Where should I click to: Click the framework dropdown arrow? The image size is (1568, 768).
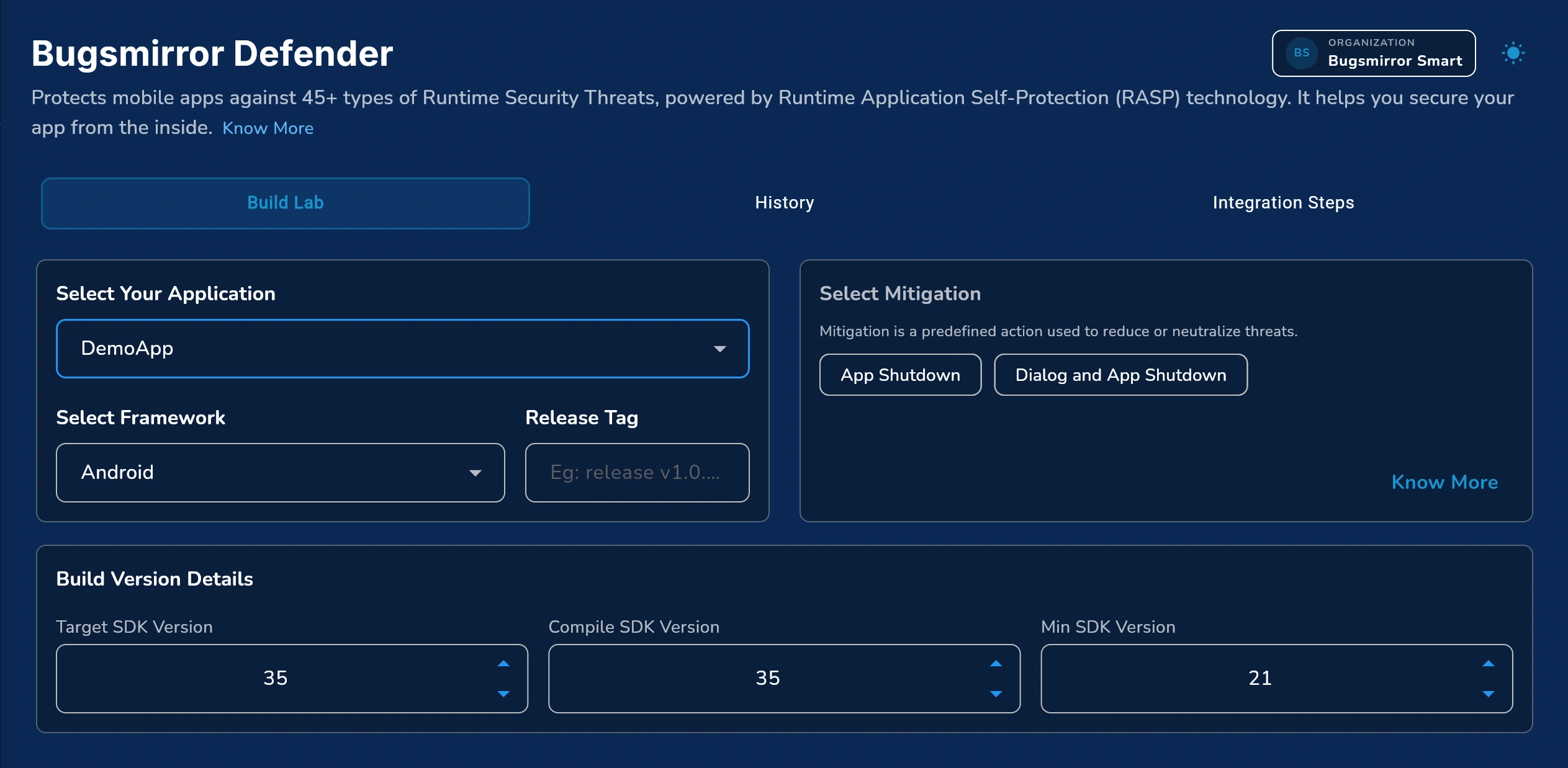(475, 473)
